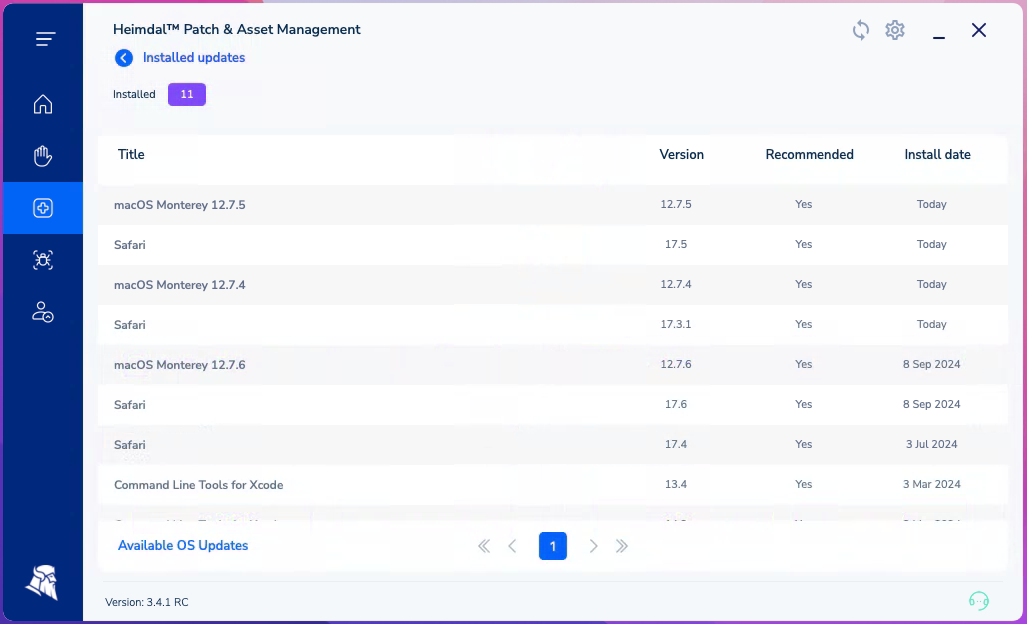Click the Installed updates link
The width and height of the screenshot is (1027, 624).
(x=194, y=58)
